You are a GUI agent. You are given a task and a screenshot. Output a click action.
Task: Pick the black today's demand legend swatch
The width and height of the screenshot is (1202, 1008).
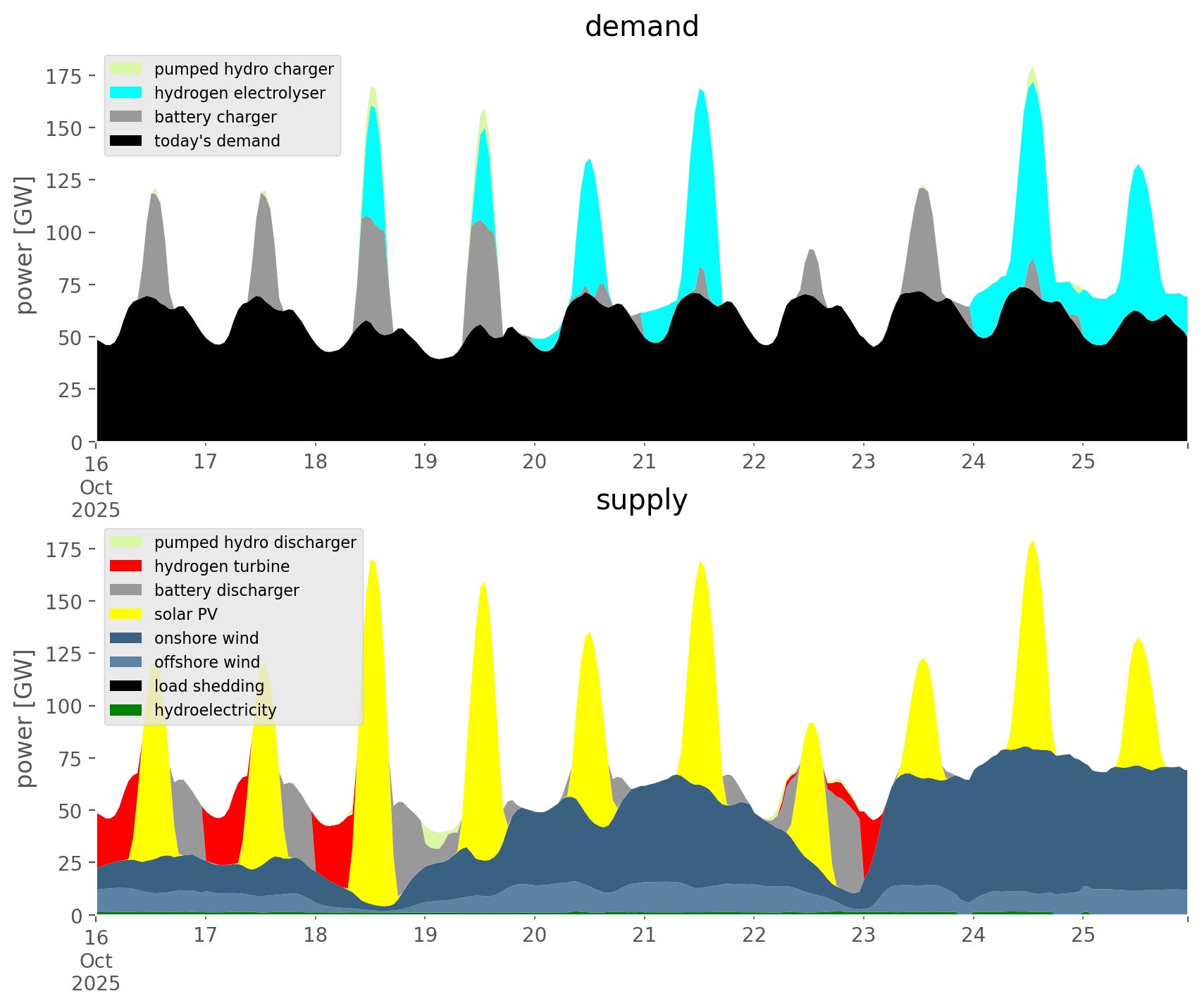pos(126,141)
